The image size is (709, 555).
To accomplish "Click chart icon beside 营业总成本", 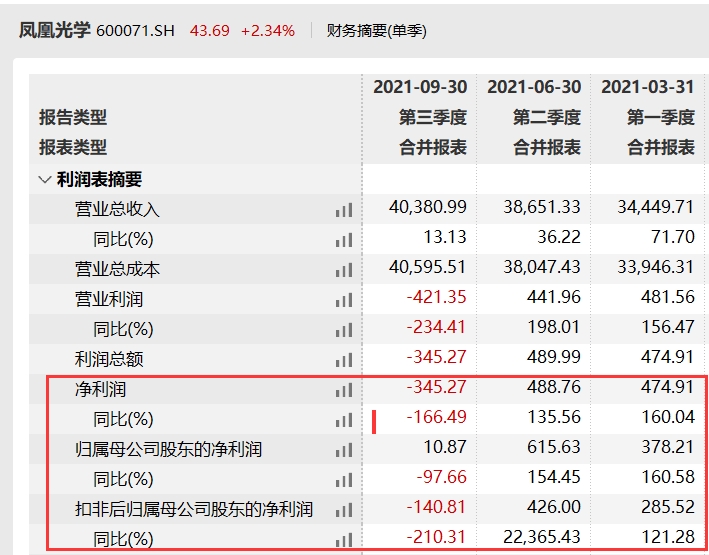I will (x=344, y=270).
